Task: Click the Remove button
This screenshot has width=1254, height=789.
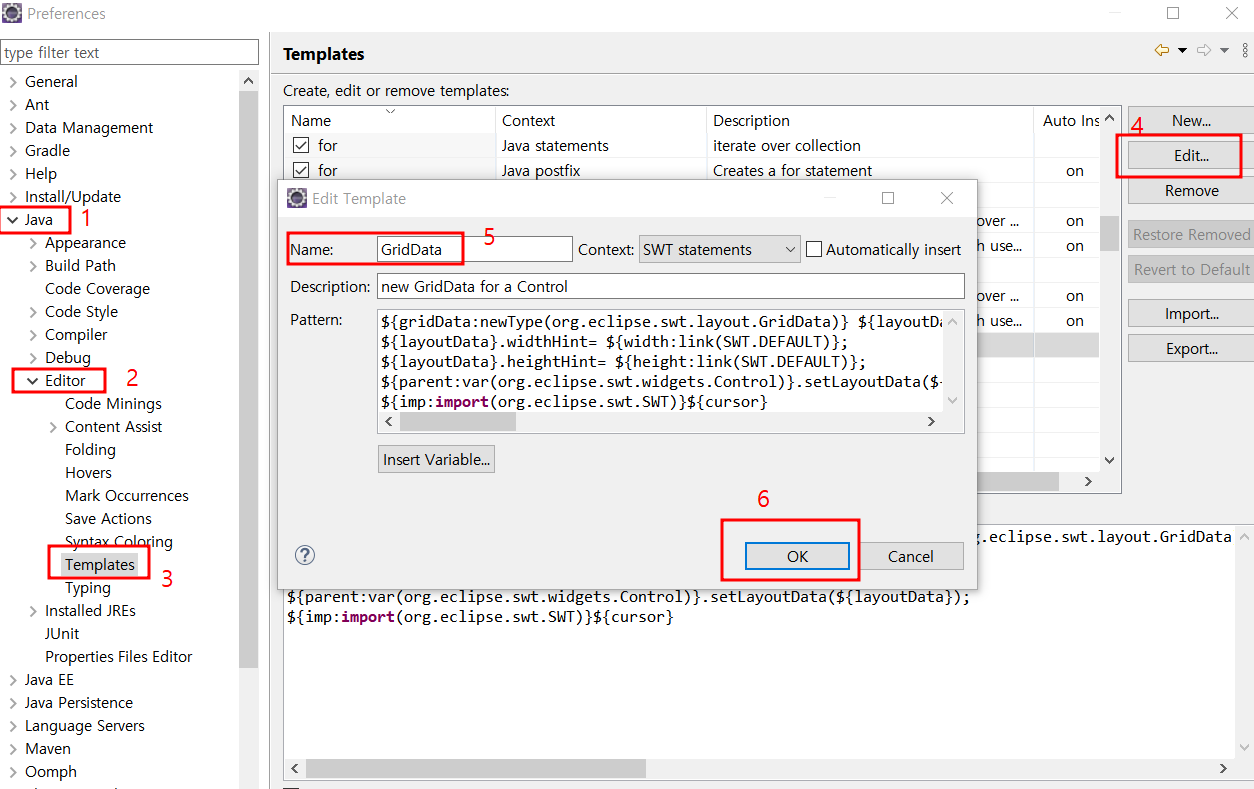Action: tap(1190, 191)
